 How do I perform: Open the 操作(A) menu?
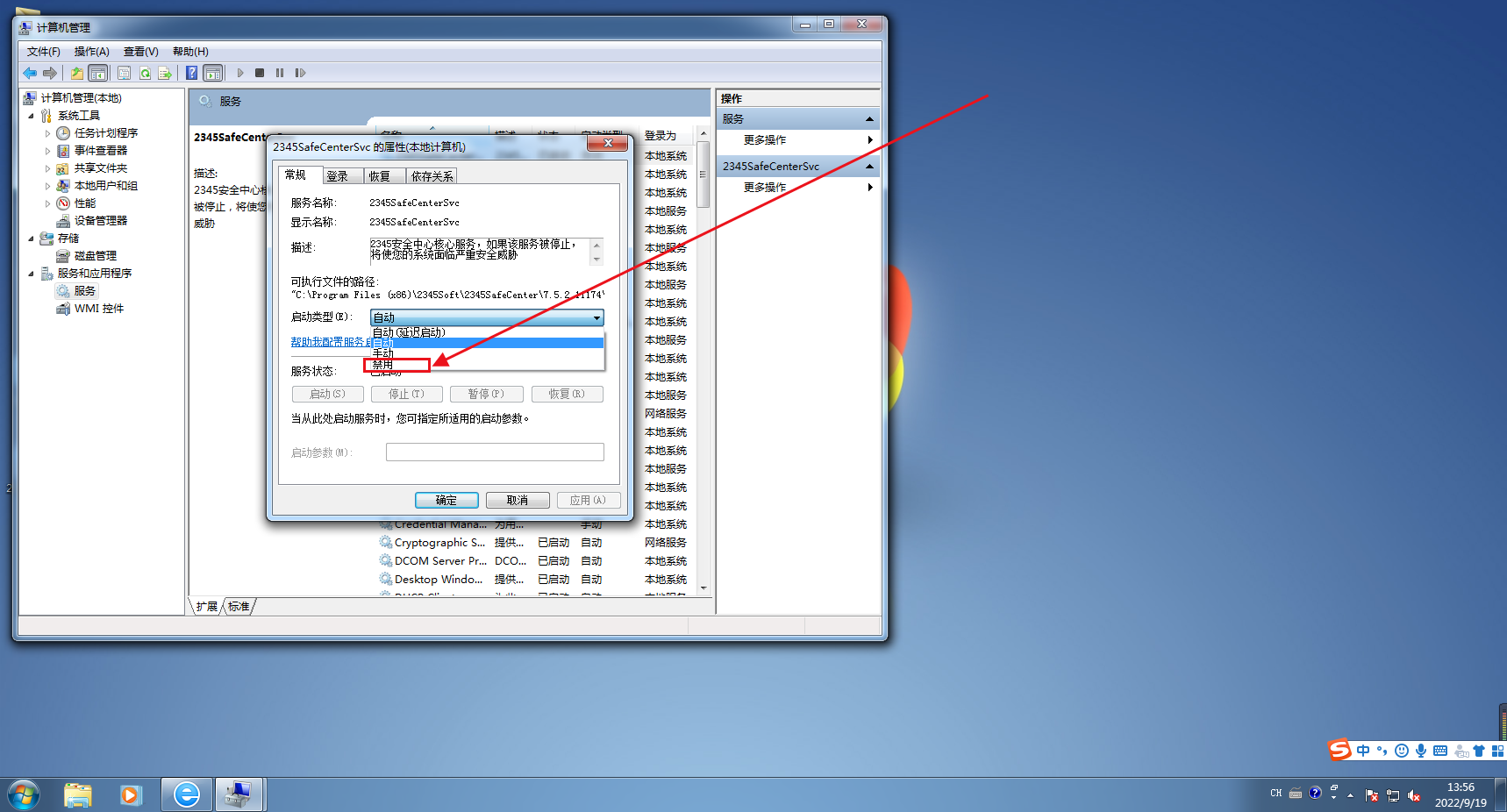[x=91, y=52]
